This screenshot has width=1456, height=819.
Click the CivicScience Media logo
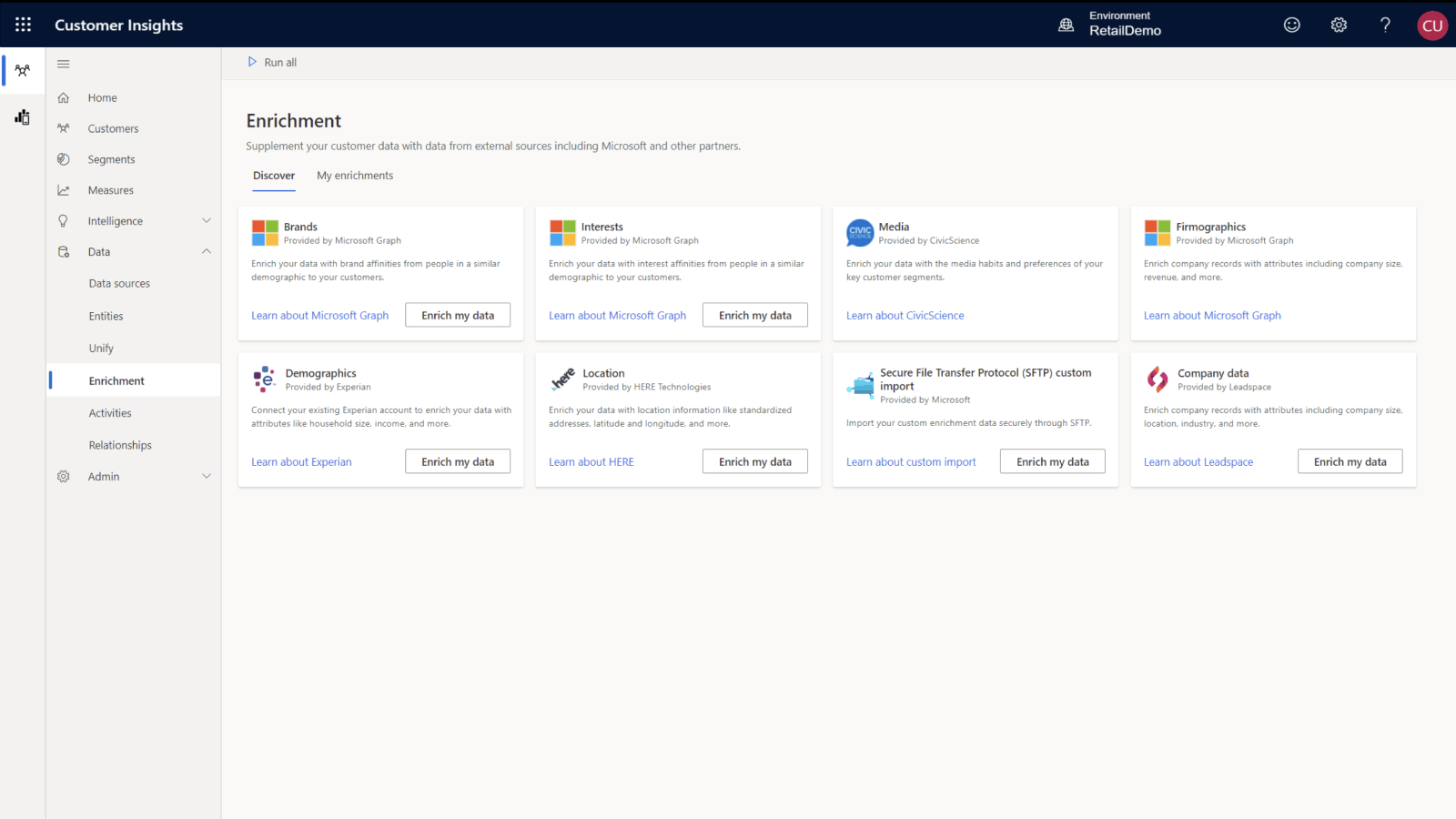coord(860,233)
